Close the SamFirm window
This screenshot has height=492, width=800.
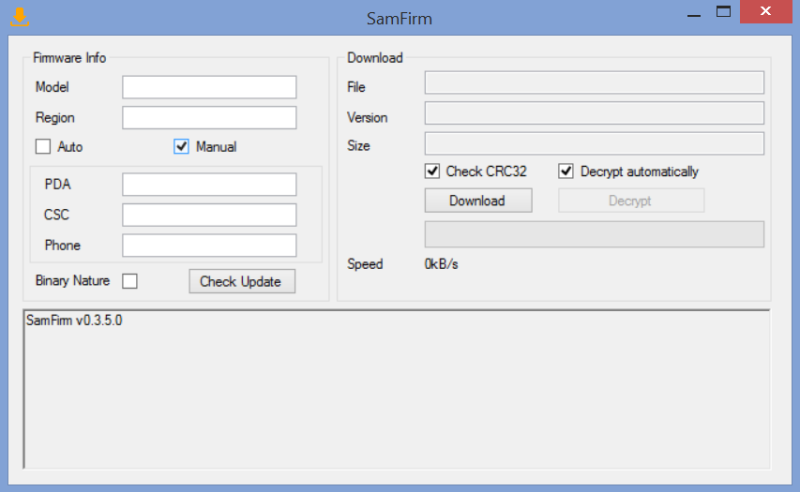[x=766, y=11]
